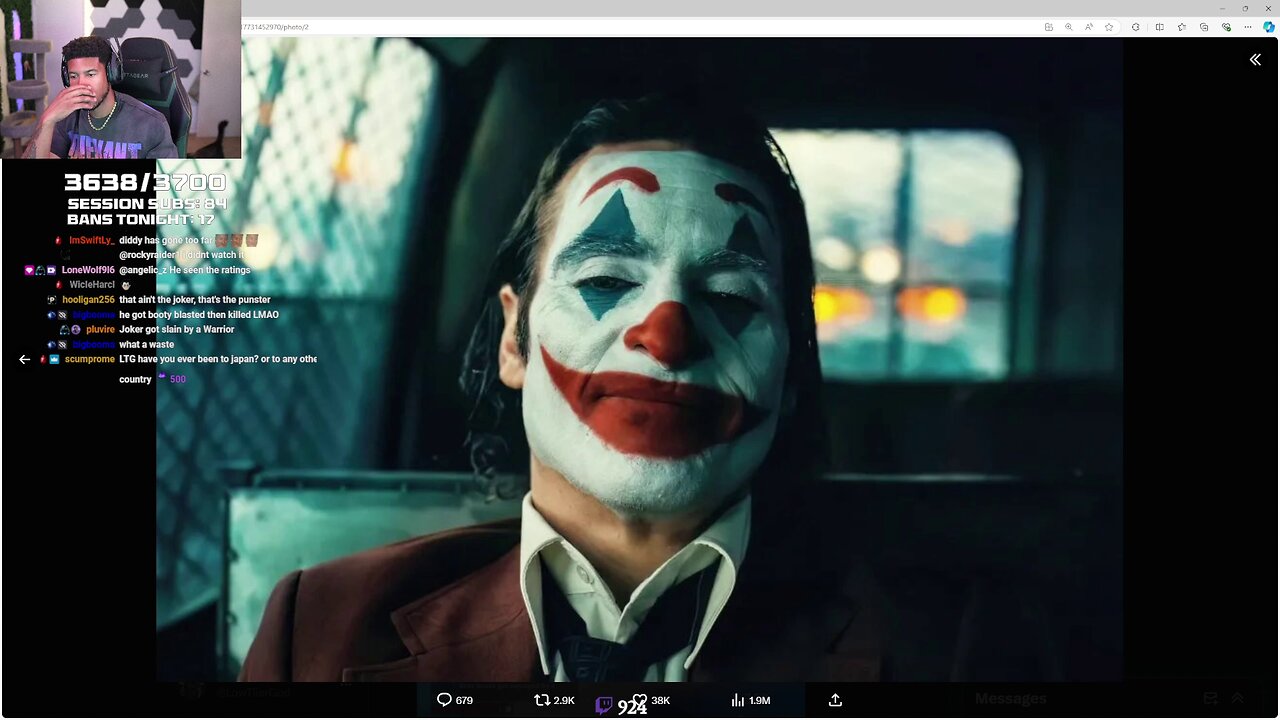Click the streamer webcam overlay
Screen dimensions: 1280x720
pos(120,79)
